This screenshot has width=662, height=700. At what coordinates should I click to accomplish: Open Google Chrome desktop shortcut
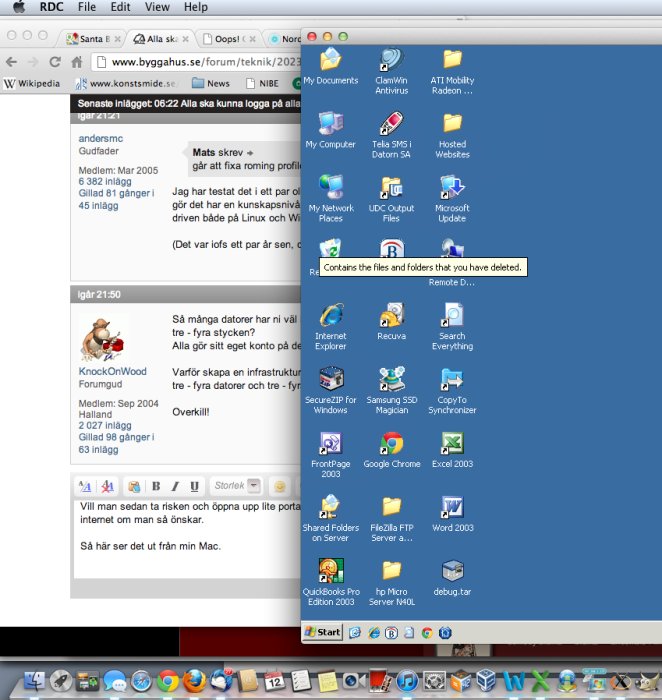click(391, 450)
